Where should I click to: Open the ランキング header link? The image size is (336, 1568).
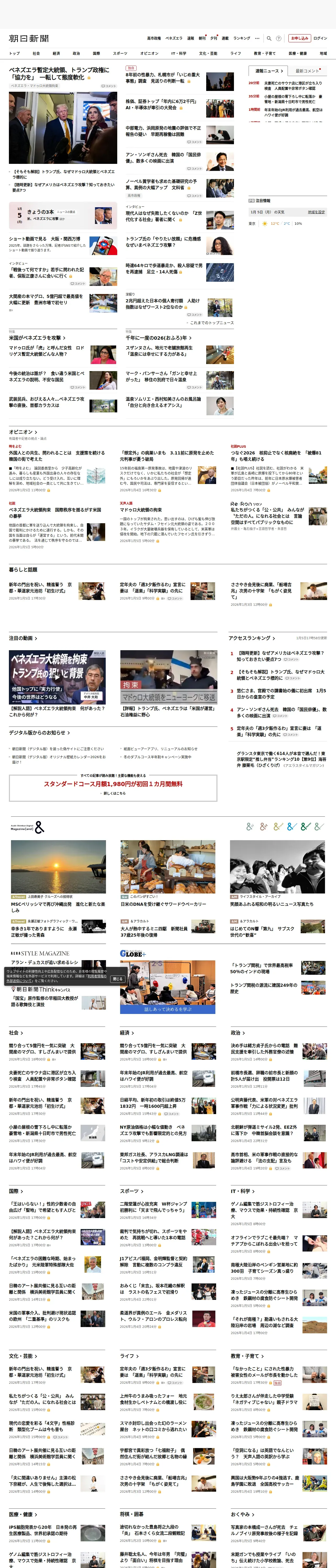(x=242, y=38)
